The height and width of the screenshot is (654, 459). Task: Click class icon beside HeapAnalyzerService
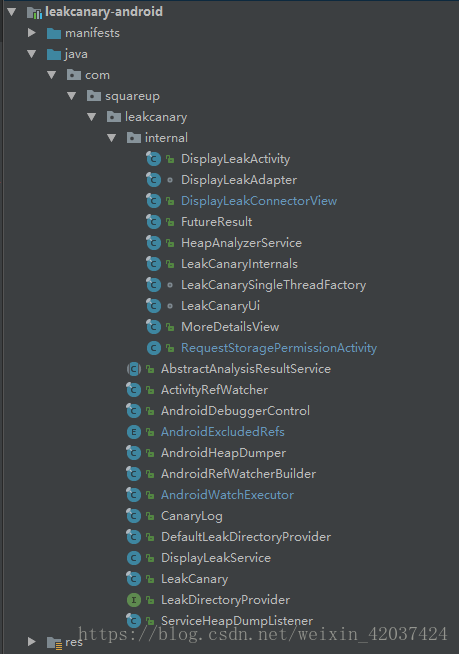pyautogui.click(x=154, y=243)
